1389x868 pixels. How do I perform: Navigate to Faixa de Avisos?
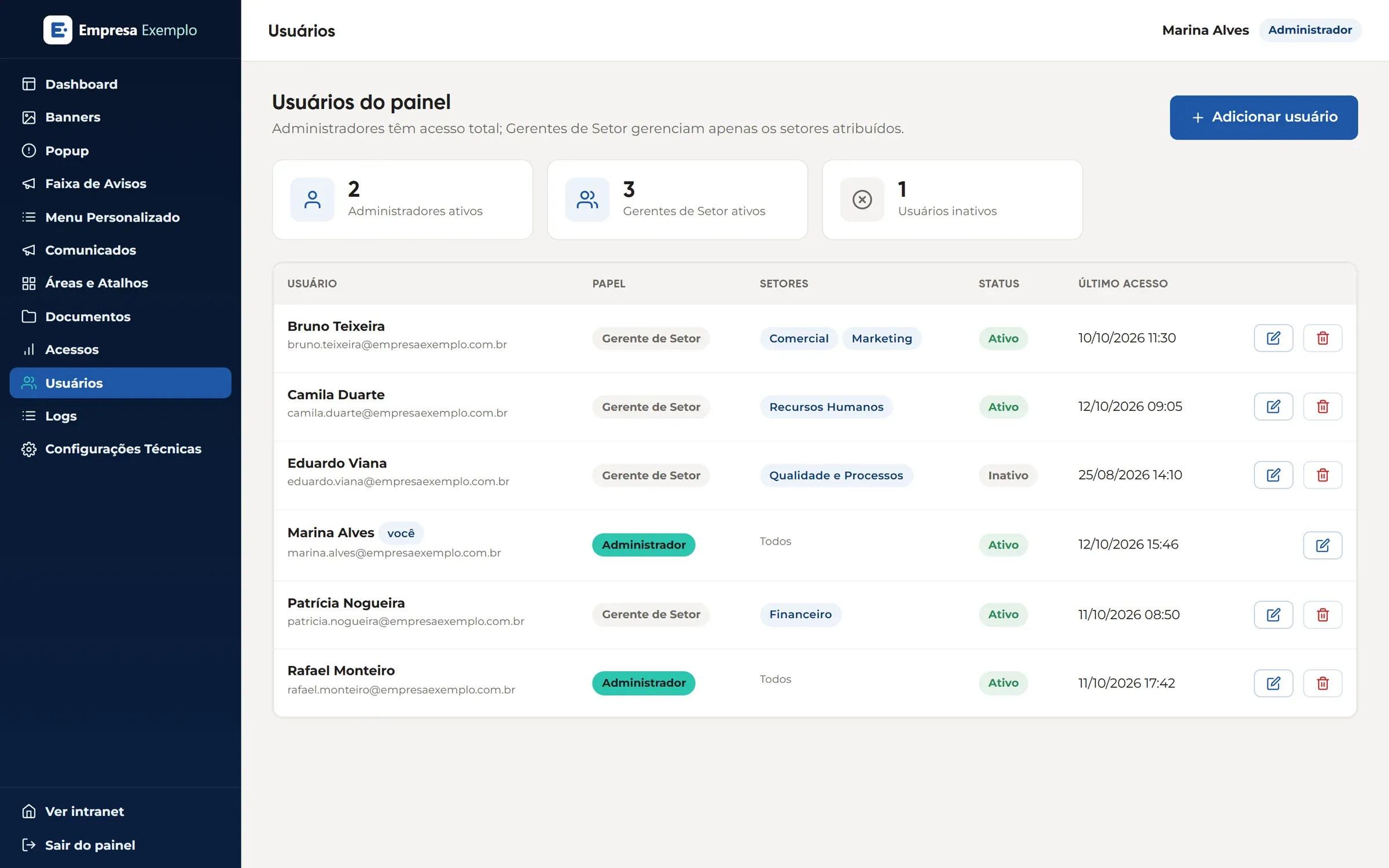pos(120,184)
